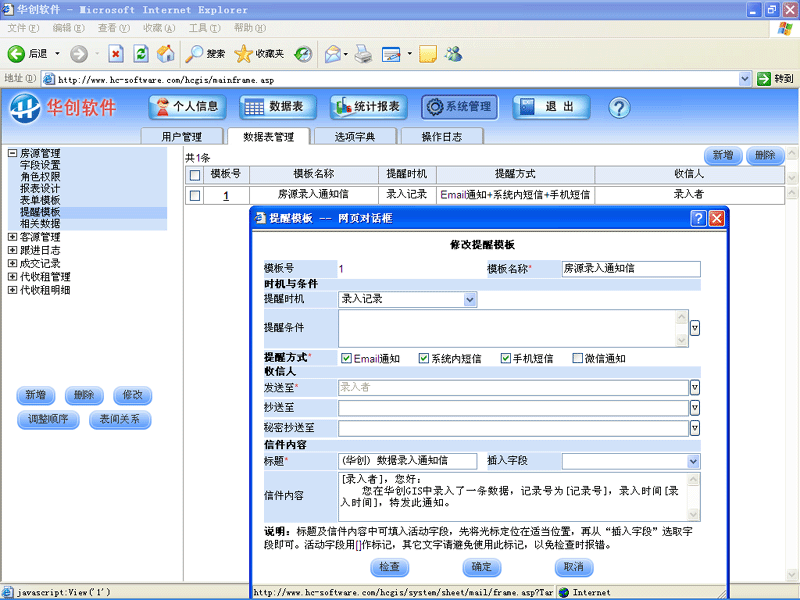Click the 退出 logout button

point(551,107)
